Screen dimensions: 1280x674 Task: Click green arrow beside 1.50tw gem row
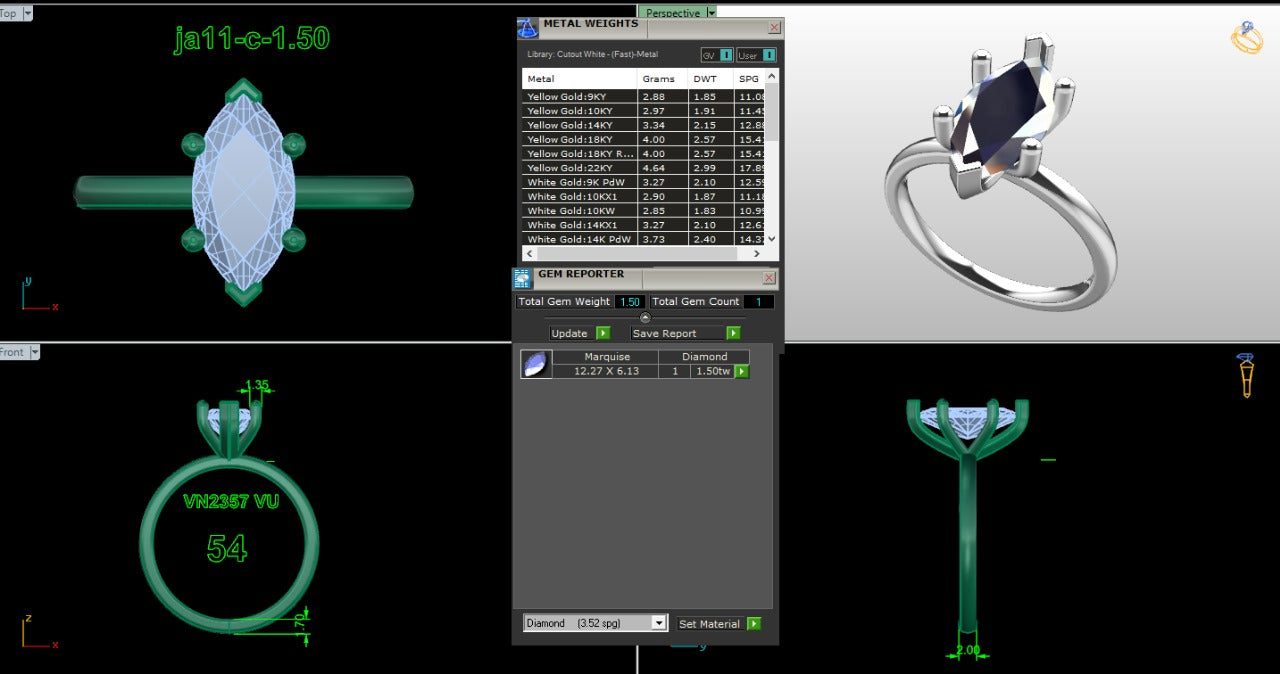(742, 371)
